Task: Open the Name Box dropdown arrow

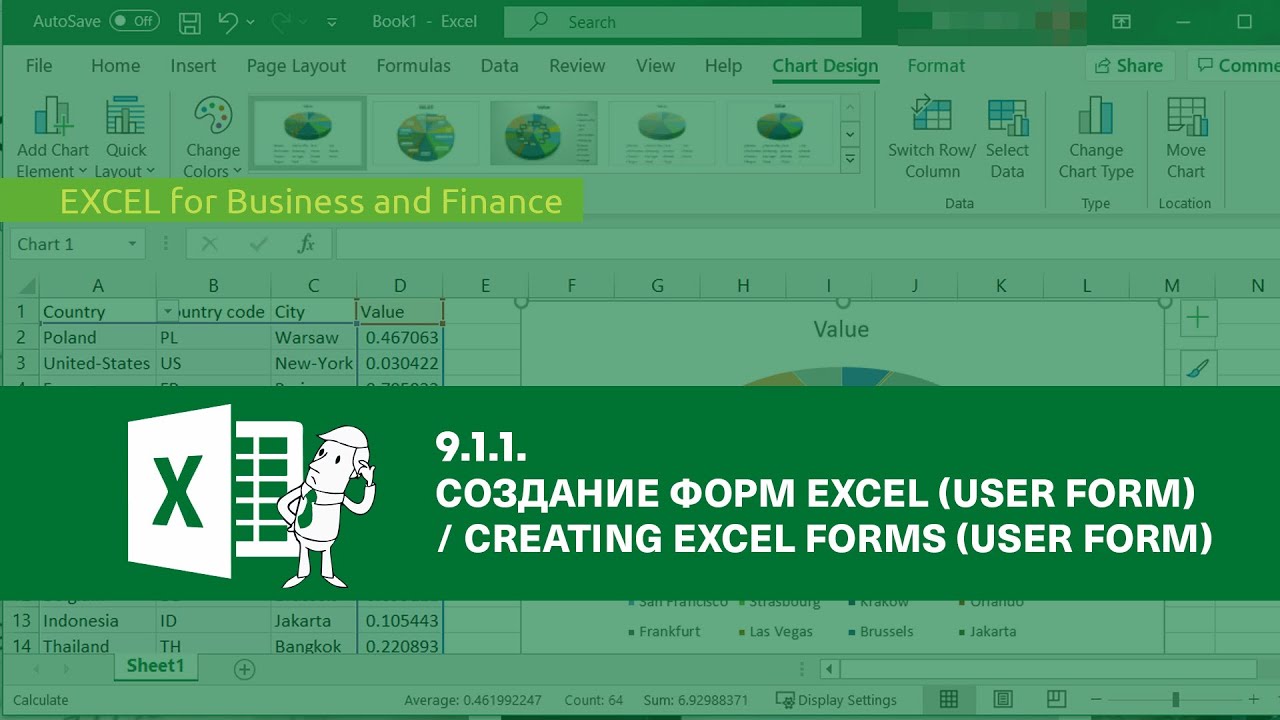Action: (132, 244)
